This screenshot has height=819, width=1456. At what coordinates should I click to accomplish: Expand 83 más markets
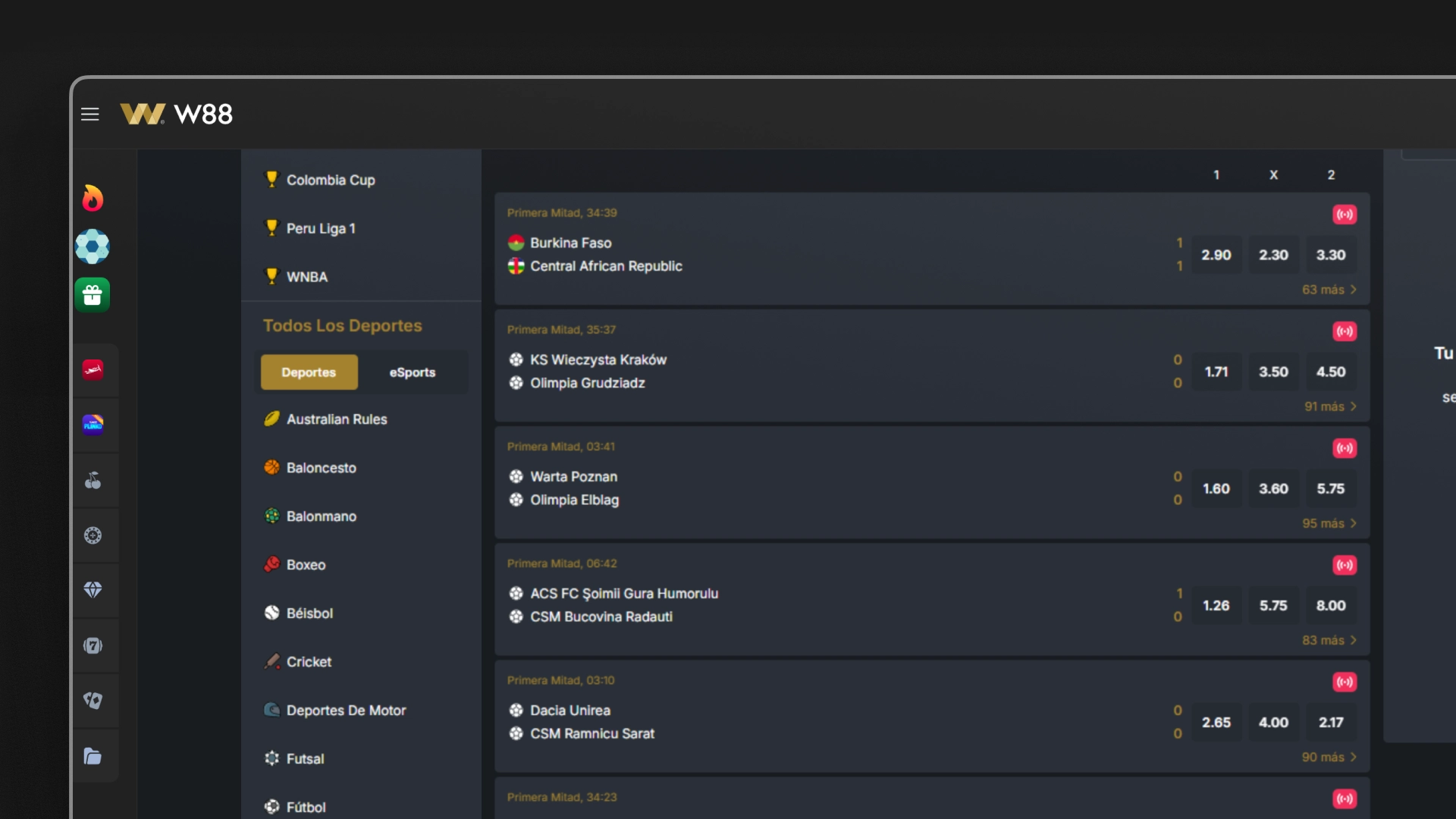(1329, 640)
